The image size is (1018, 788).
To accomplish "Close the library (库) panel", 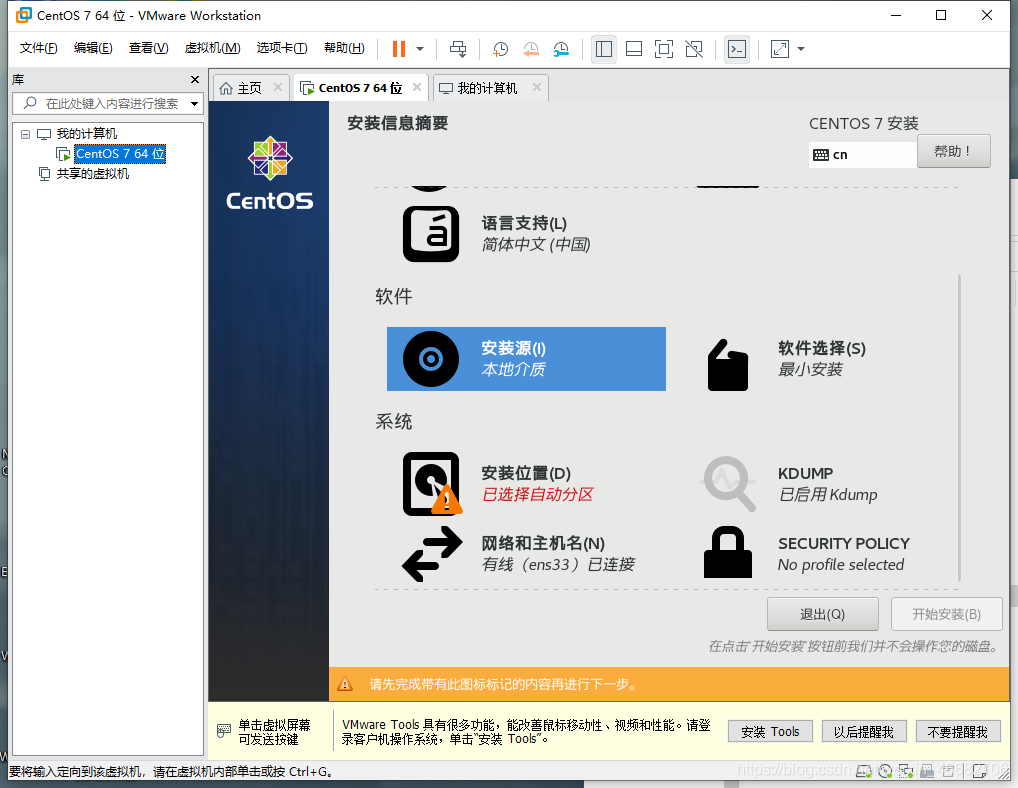I will 195,79.
